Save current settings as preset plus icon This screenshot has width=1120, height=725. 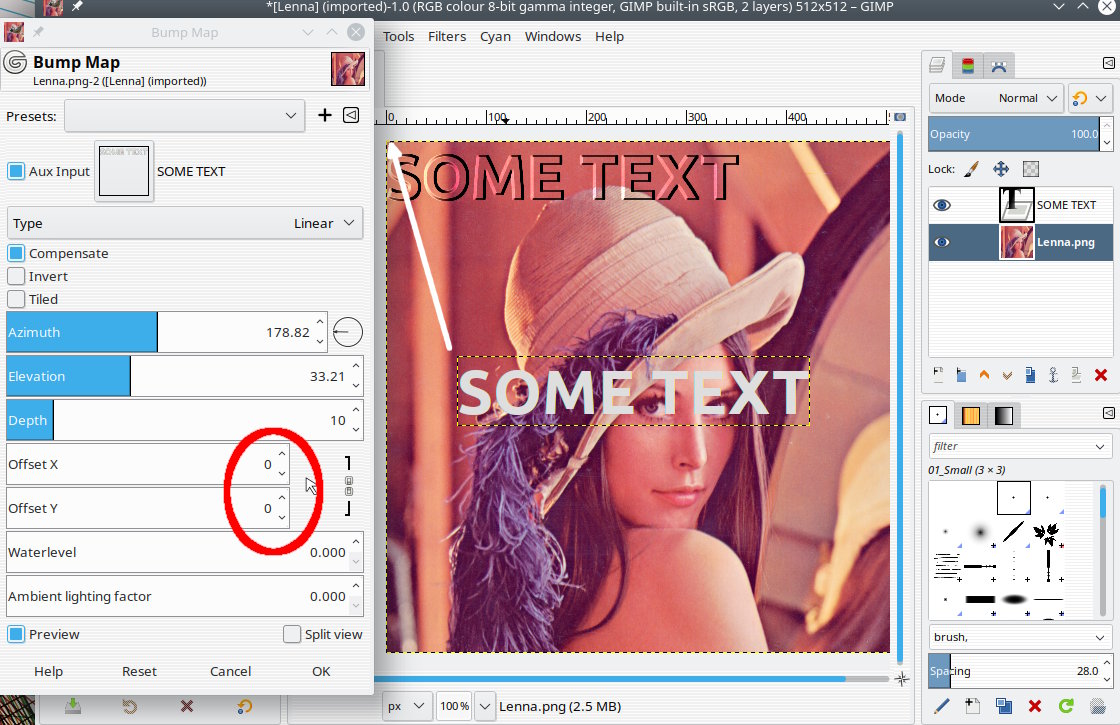[x=324, y=115]
